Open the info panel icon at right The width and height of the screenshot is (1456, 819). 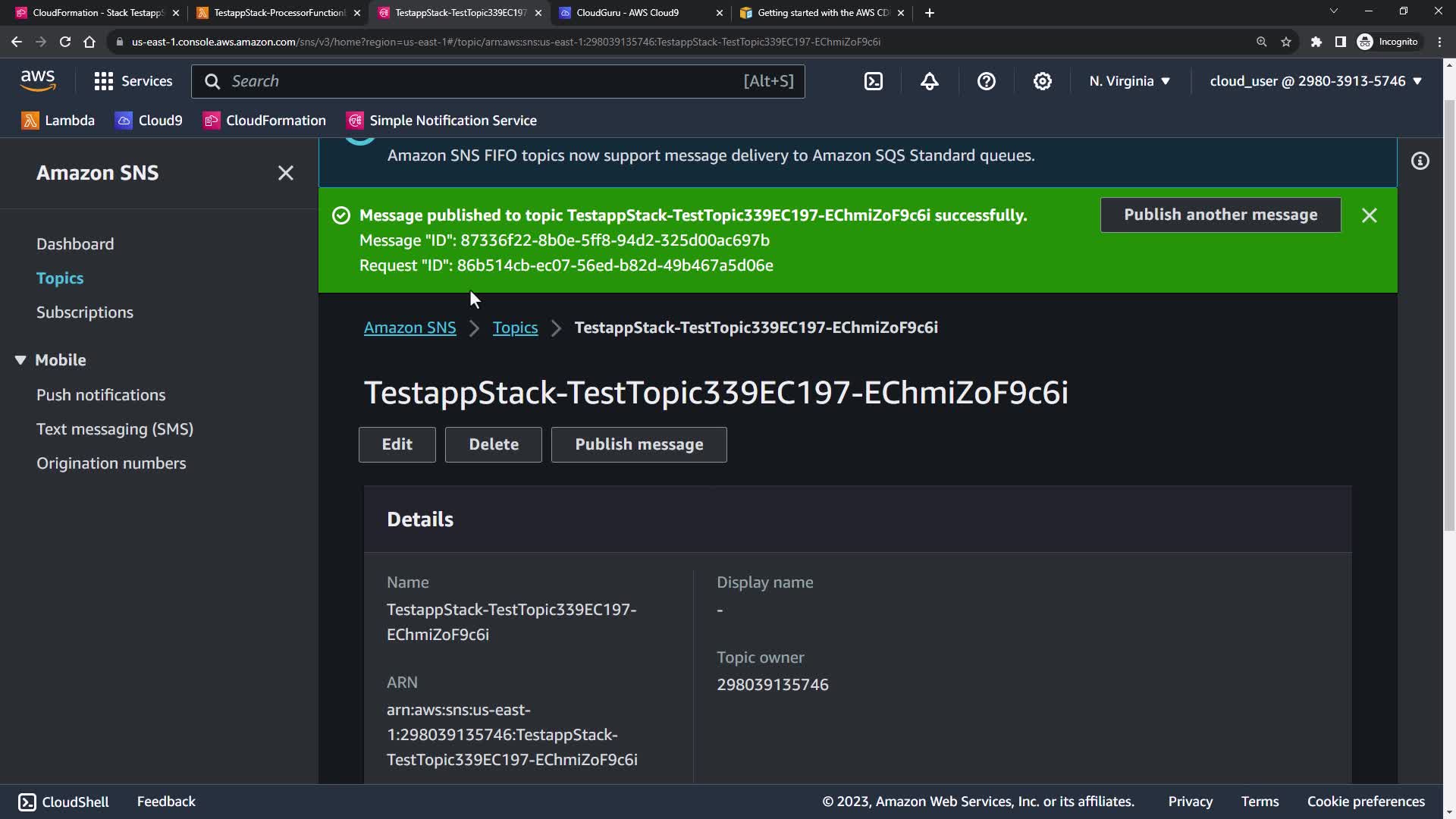[1420, 161]
